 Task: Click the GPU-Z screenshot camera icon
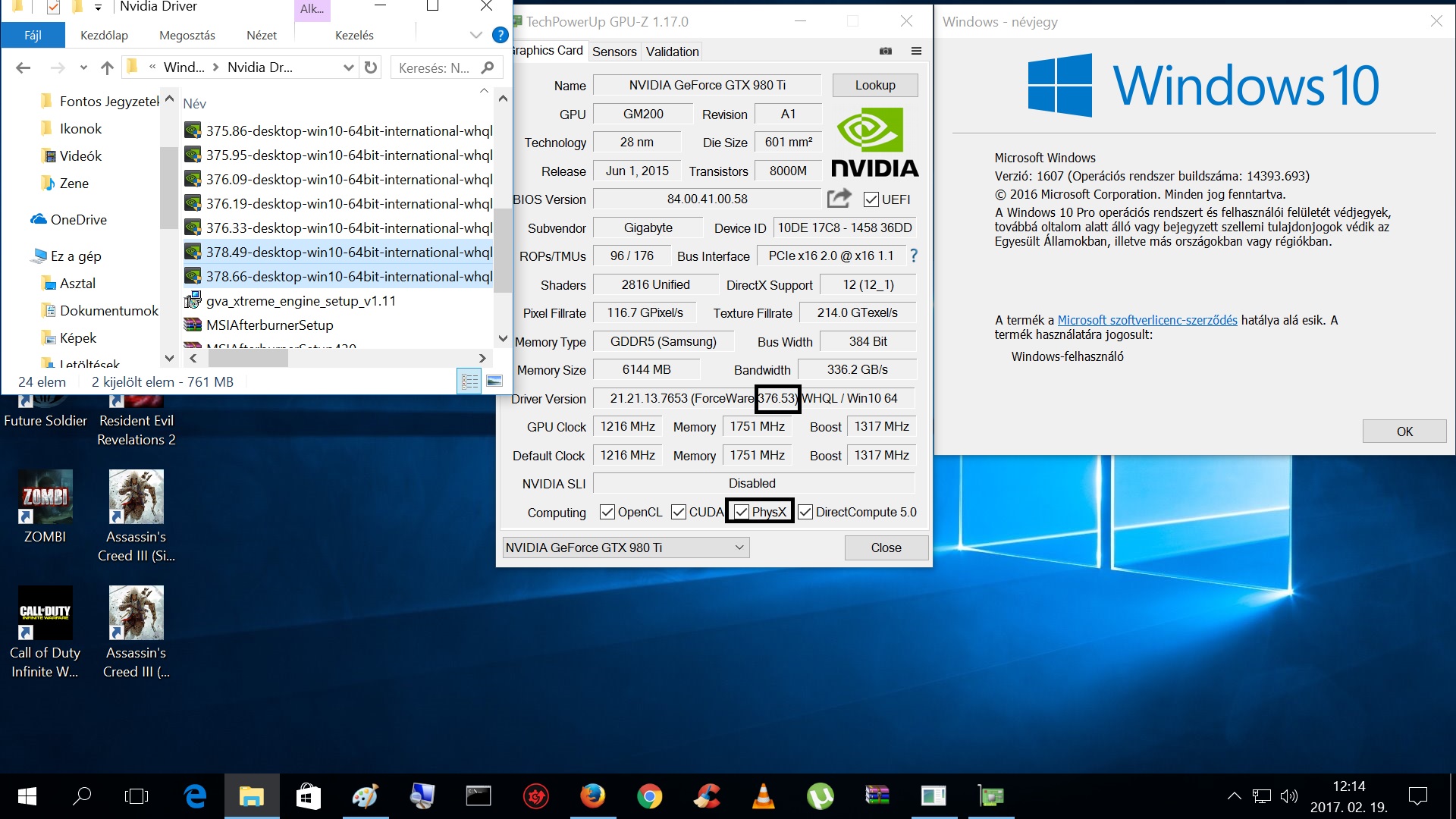885,51
